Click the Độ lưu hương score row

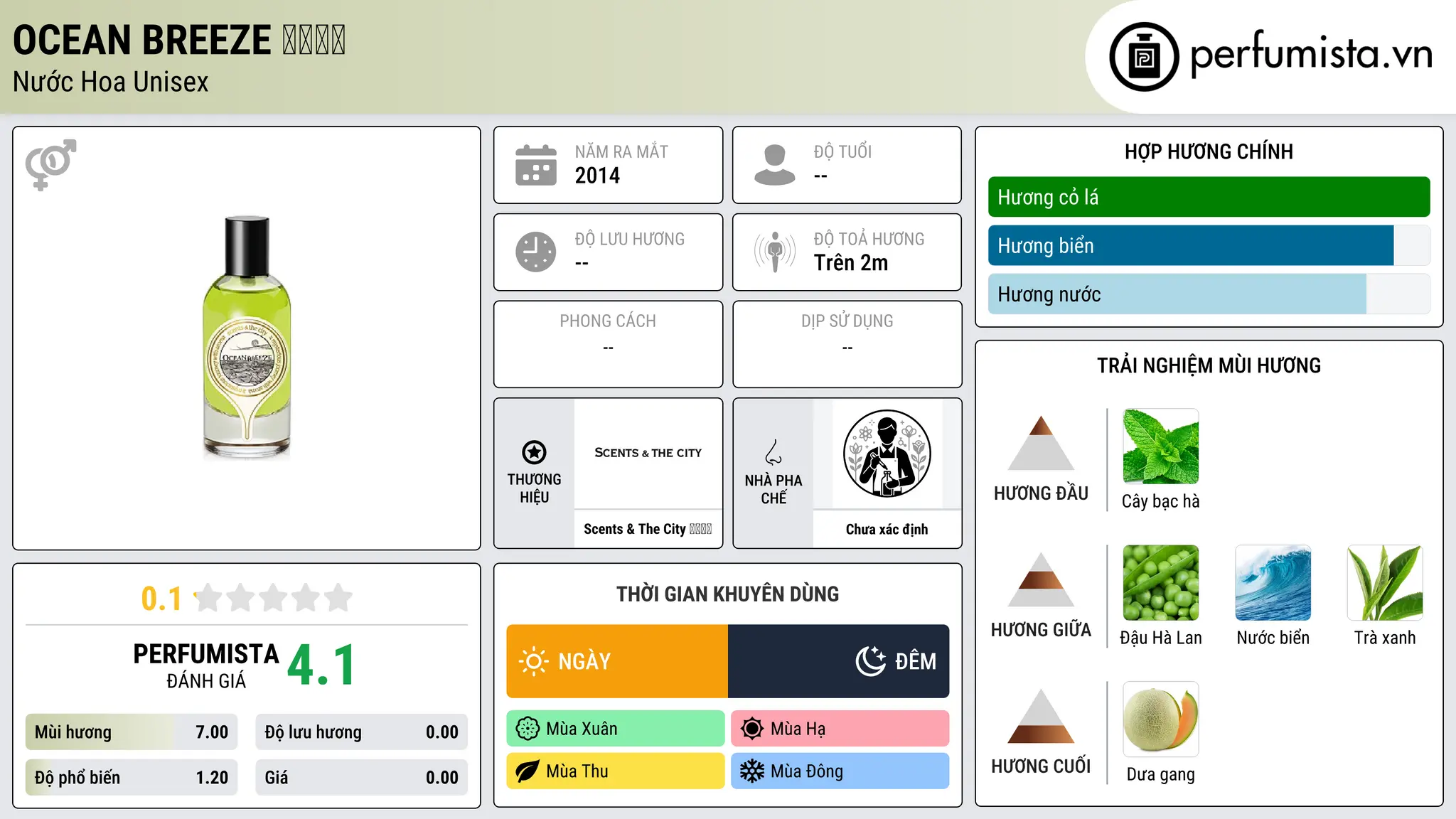tap(361, 732)
